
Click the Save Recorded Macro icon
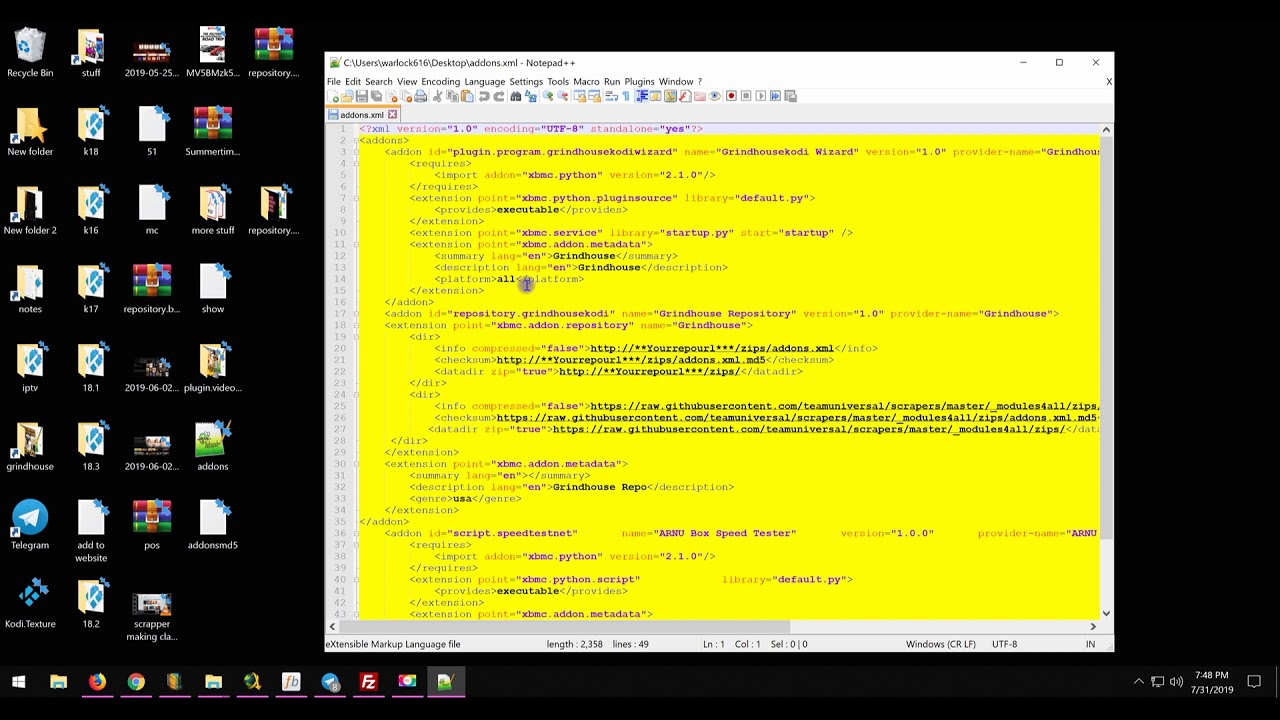791,96
